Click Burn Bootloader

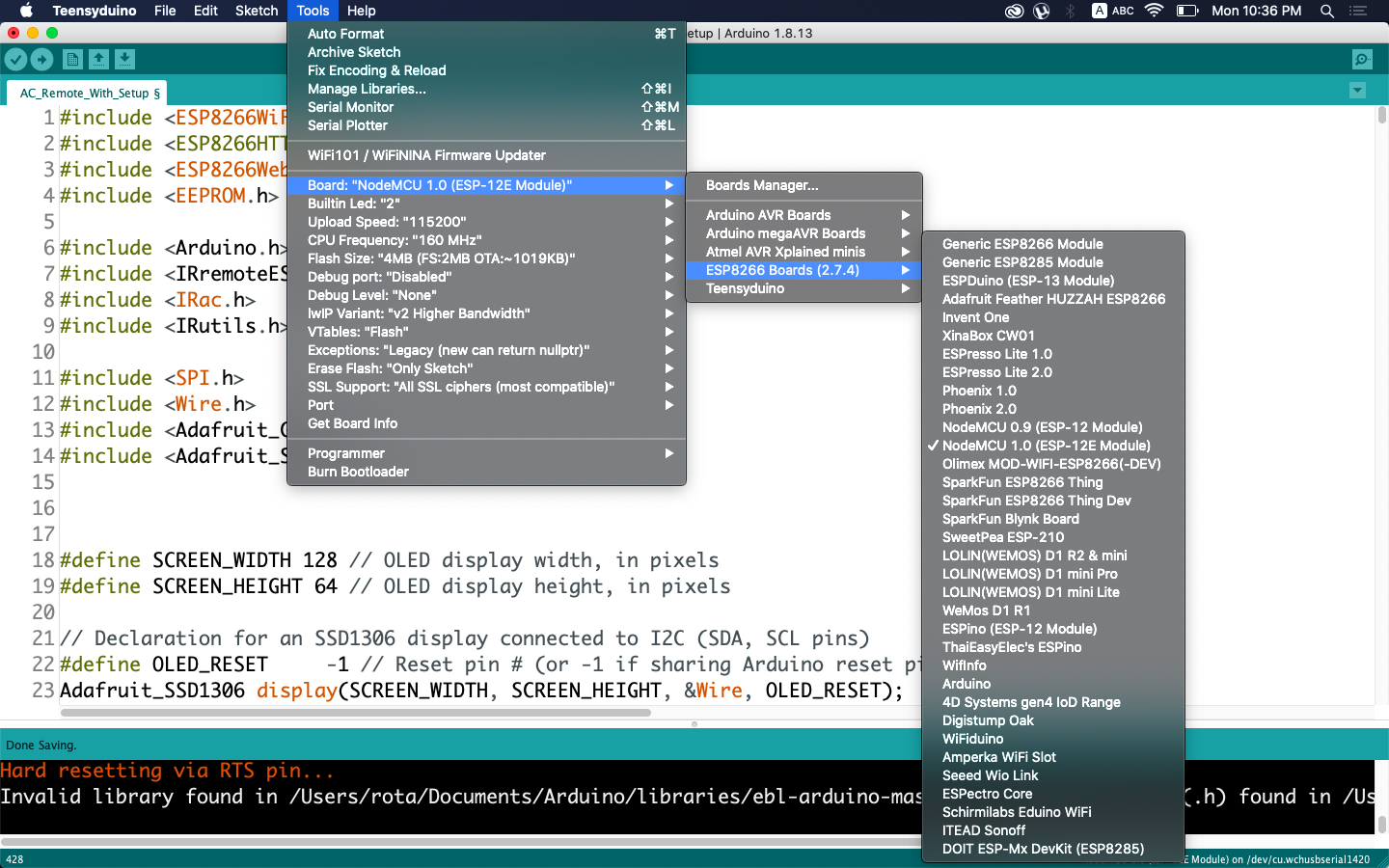click(x=486, y=472)
